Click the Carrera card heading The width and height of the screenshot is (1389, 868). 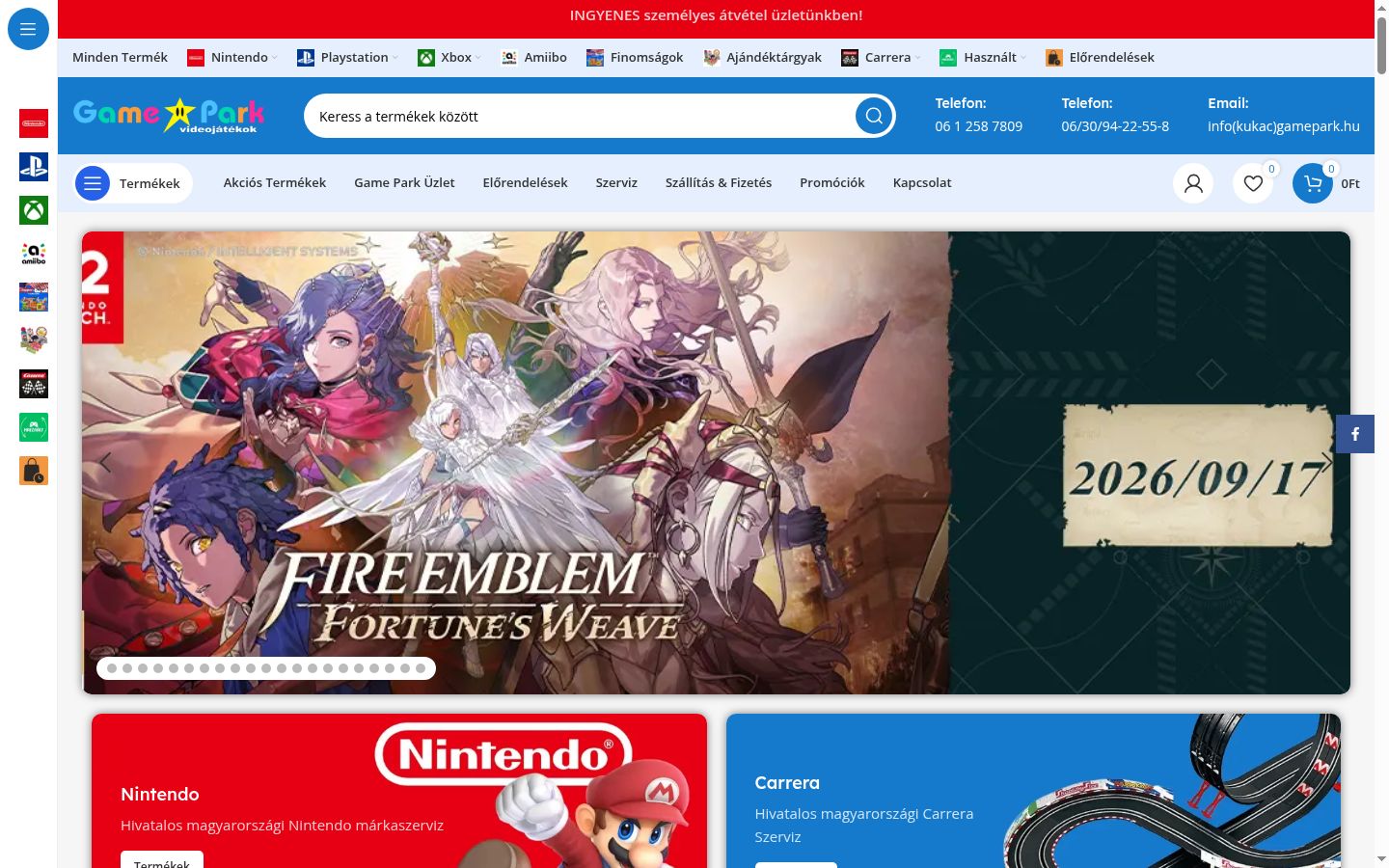[x=787, y=783]
